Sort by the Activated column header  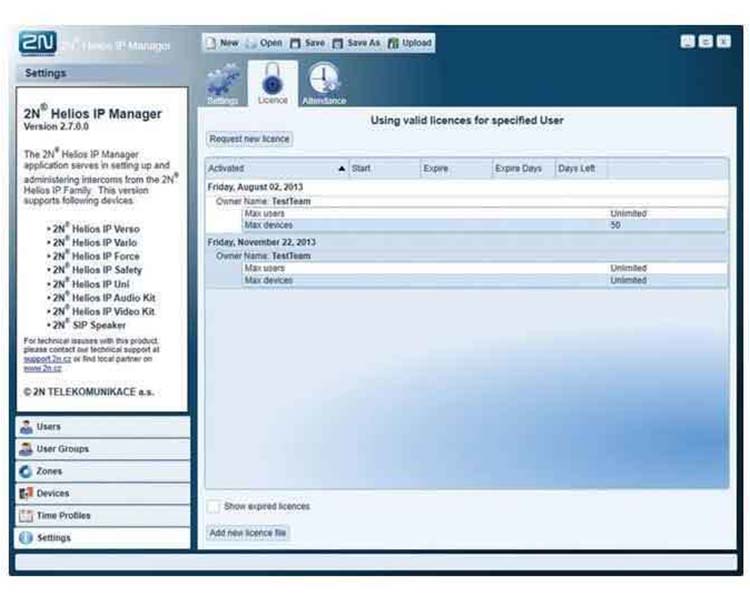tap(277, 168)
